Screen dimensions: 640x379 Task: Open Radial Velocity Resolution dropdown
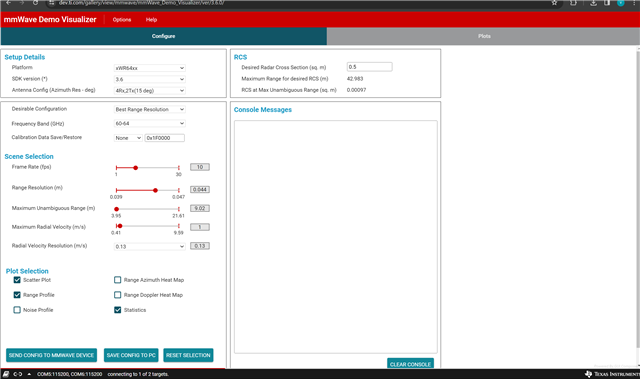tap(149, 246)
